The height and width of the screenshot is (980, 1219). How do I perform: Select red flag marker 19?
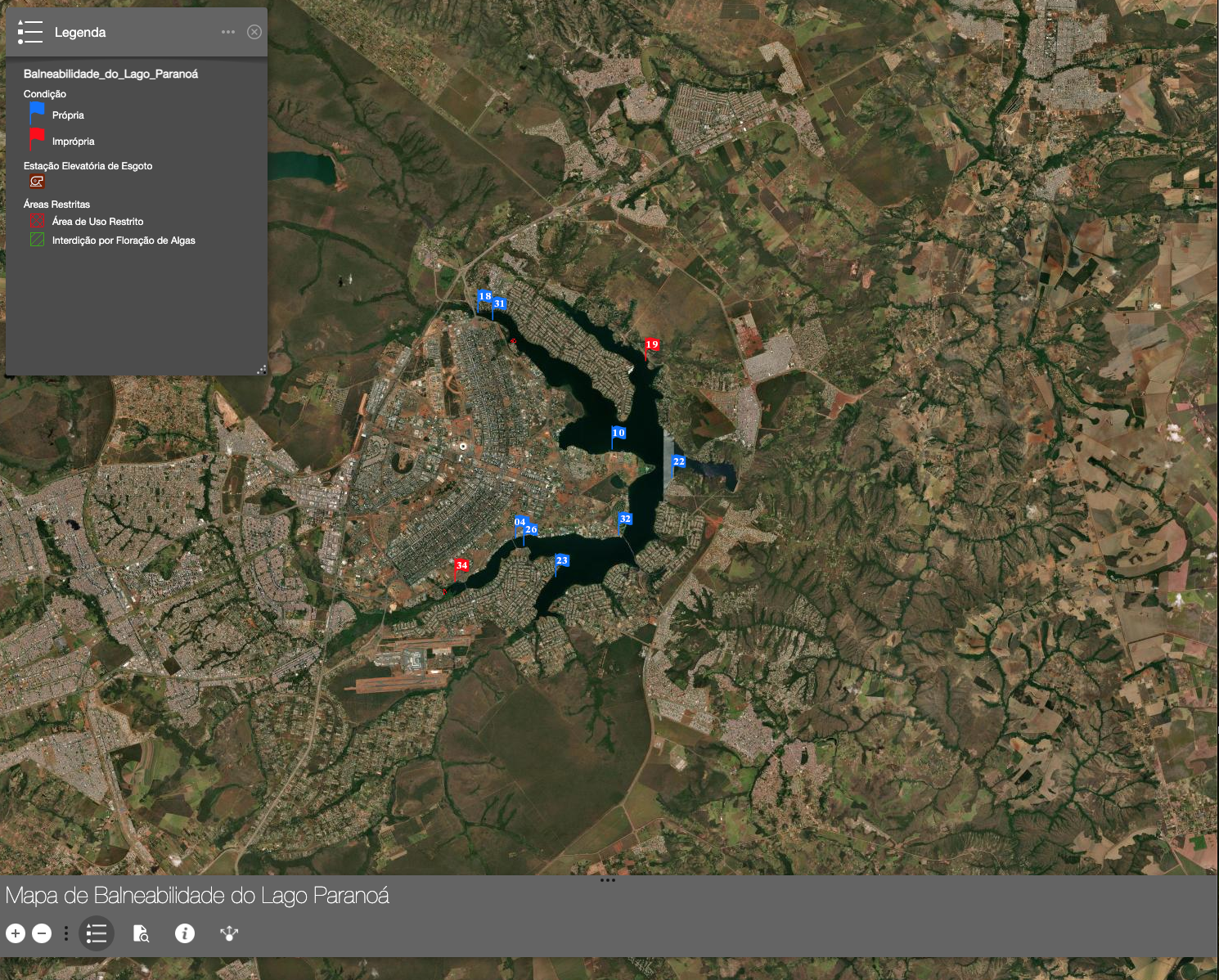(651, 345)
